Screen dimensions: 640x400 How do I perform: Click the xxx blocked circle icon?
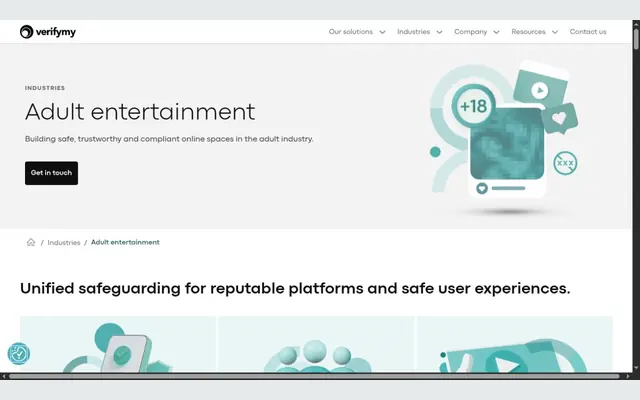(565, 163)
